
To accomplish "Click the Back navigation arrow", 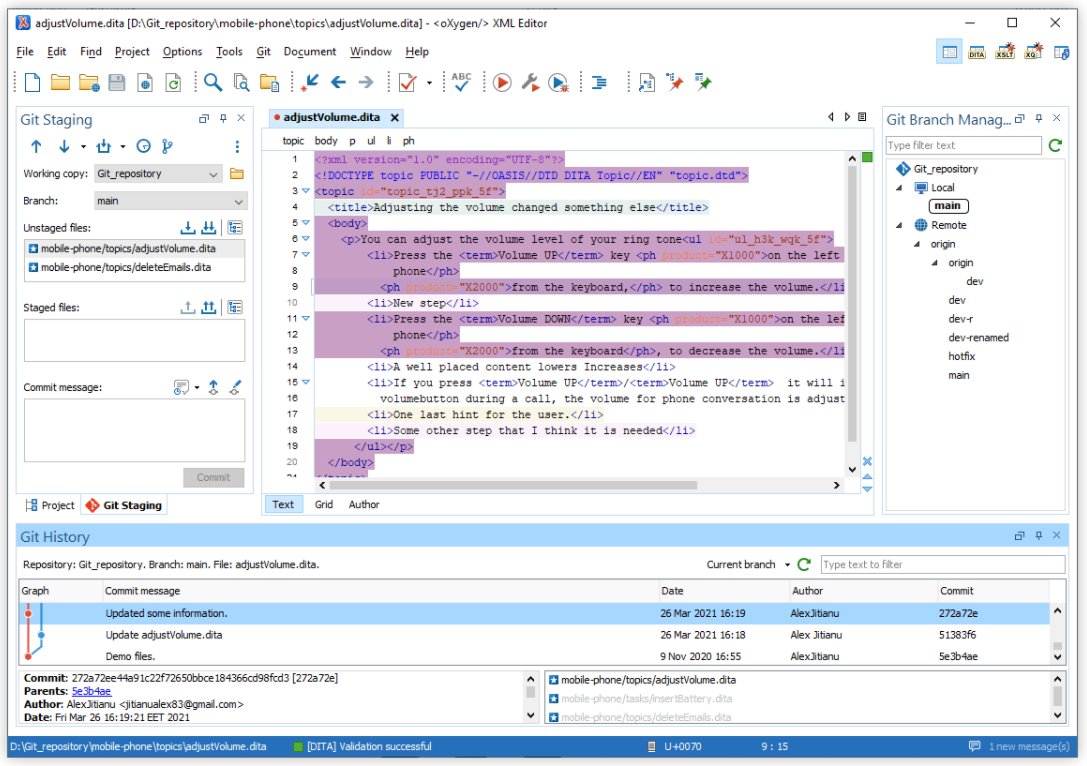I will pyautogui.click(x=338, y=82).
